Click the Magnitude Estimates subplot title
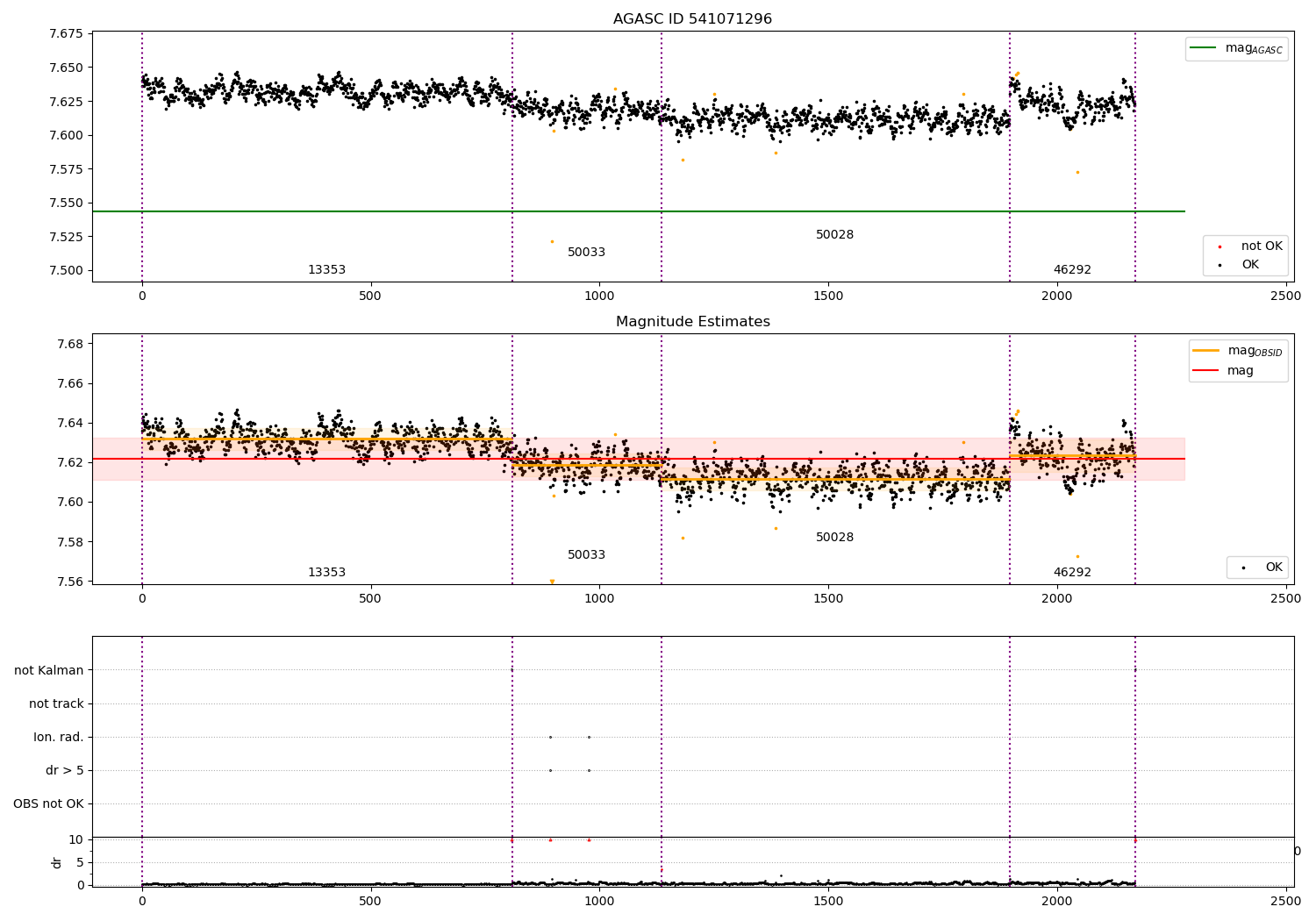 click(692, 322)
